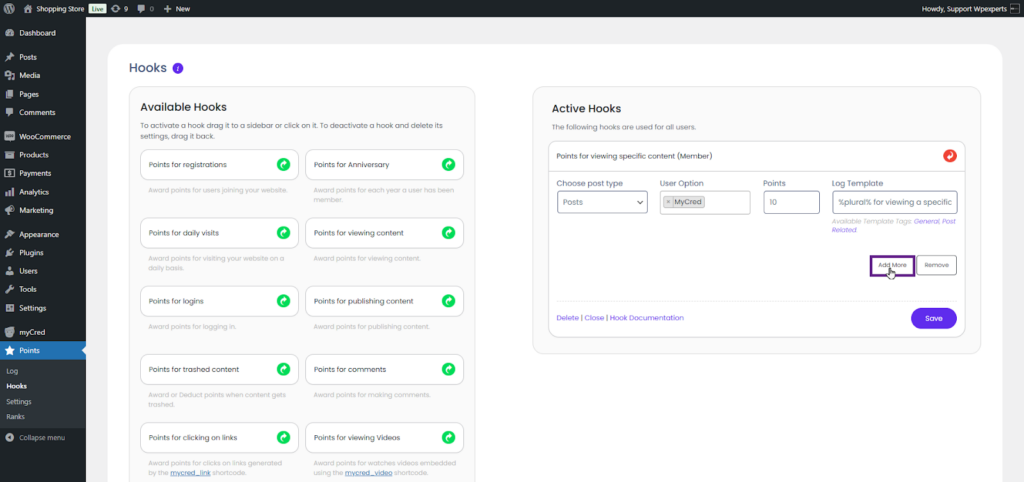Open the Choose post type dropdown

[602, 202]
